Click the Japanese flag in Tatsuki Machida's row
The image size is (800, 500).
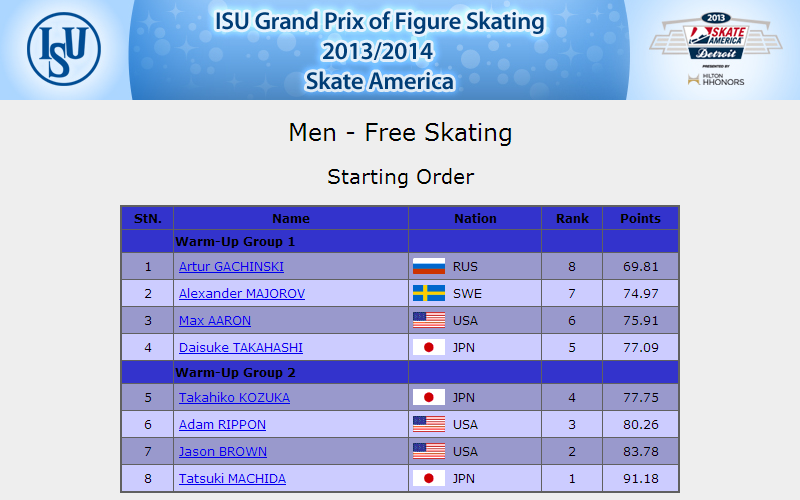click(x=429, y=479)
